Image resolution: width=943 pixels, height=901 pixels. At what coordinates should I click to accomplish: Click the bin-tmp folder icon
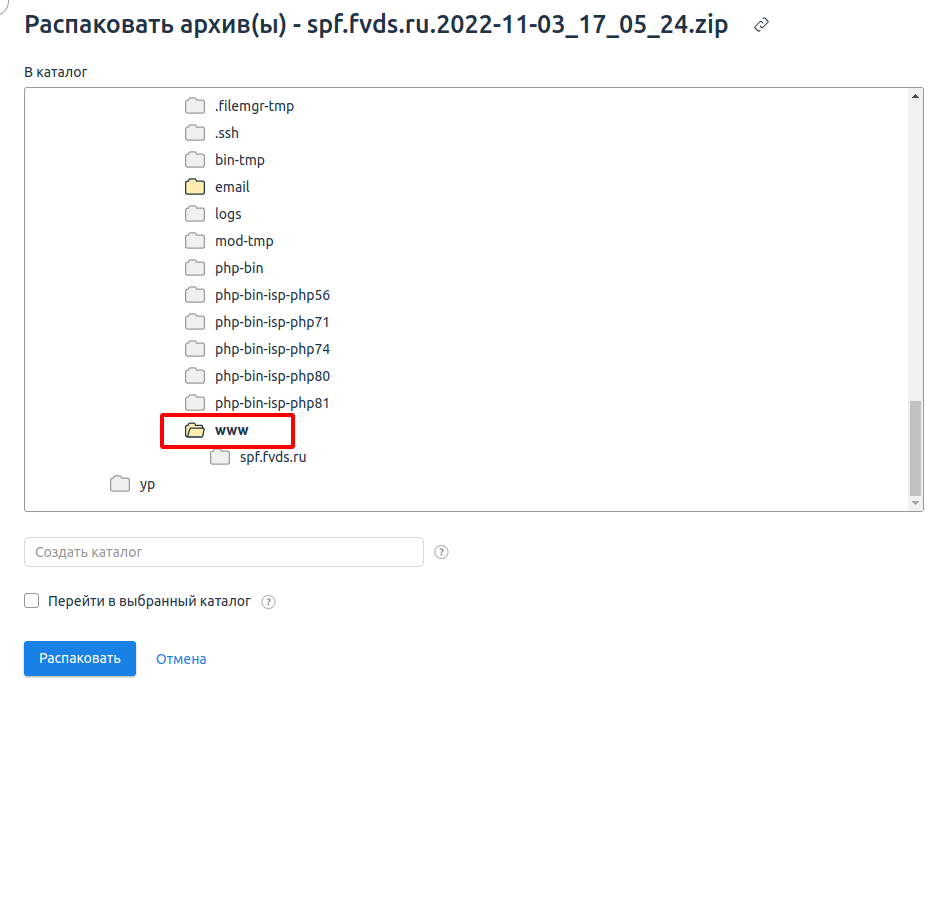195,160
